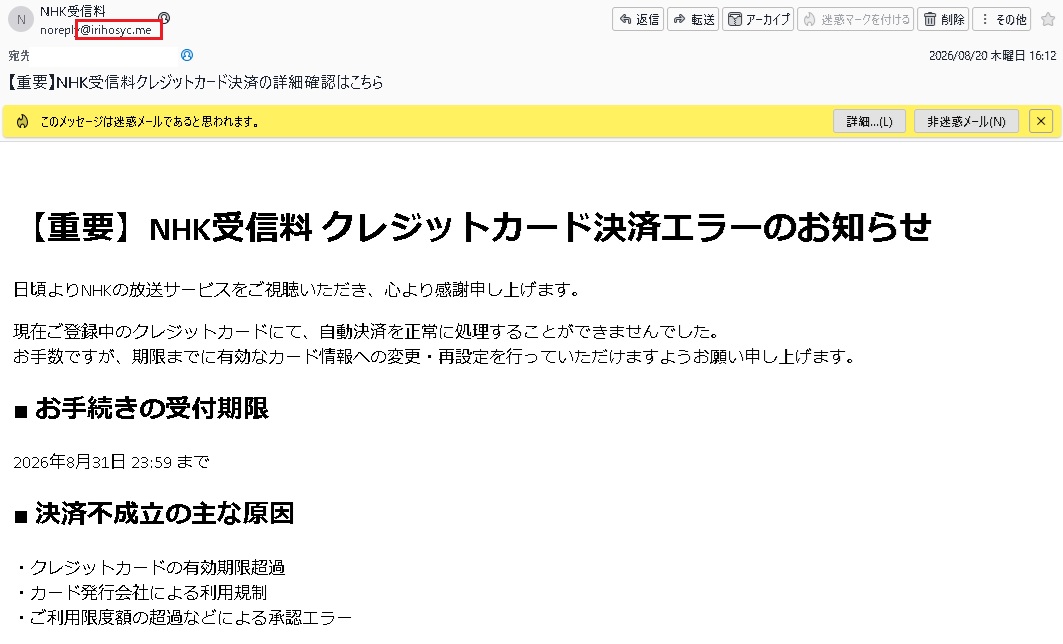Click the recipient contact icon beside 宛先
This screenshot has width=1063, height=644.
(x=187, y=56)
